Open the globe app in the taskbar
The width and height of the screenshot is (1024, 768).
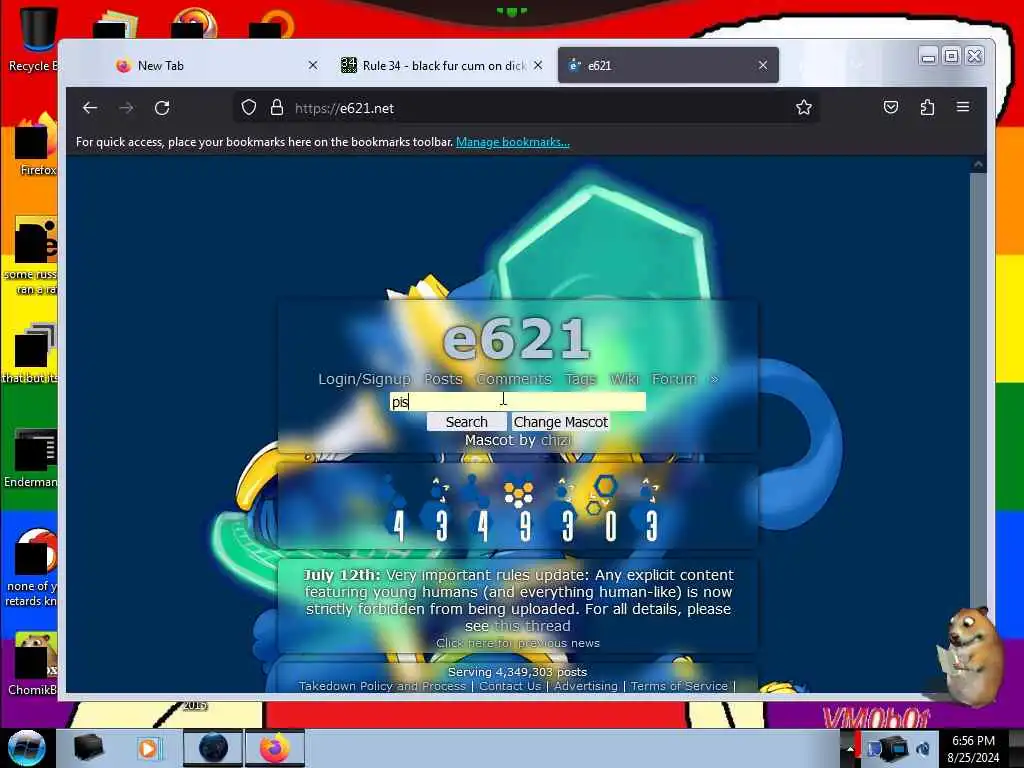click(x=214, y=748)
